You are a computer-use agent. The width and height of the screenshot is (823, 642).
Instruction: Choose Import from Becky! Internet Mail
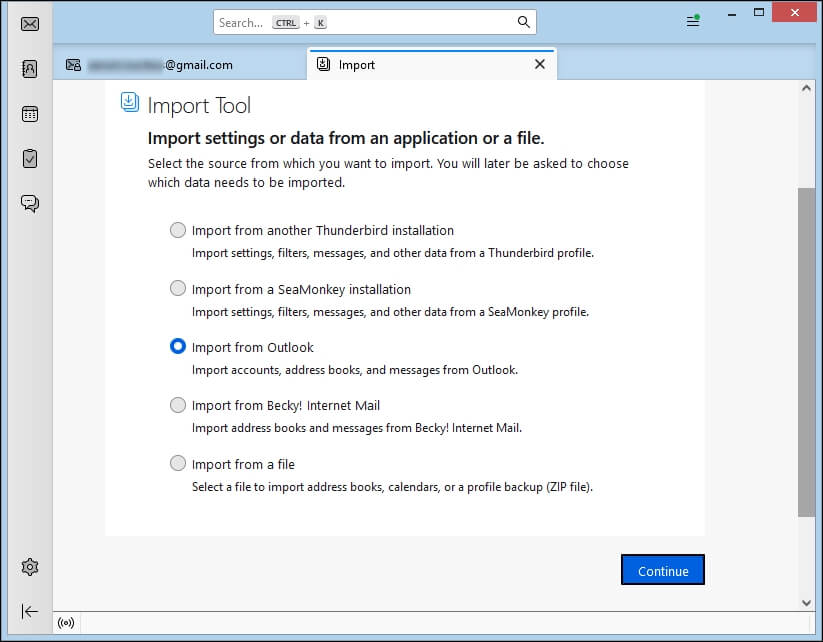(x=178, y=405)
